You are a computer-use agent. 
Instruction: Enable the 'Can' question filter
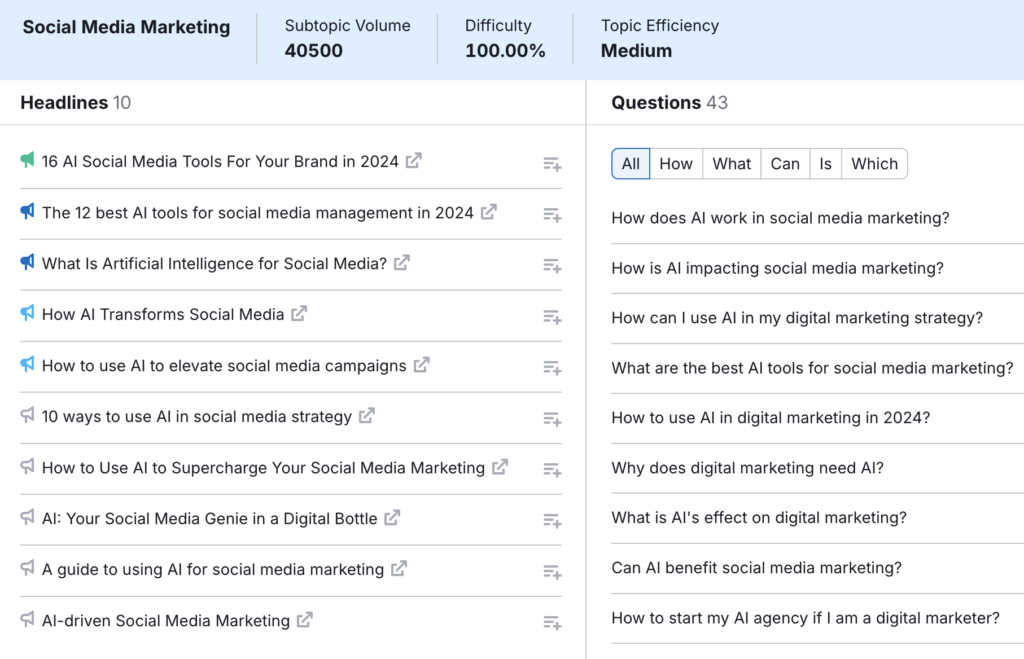pos(785,163)
